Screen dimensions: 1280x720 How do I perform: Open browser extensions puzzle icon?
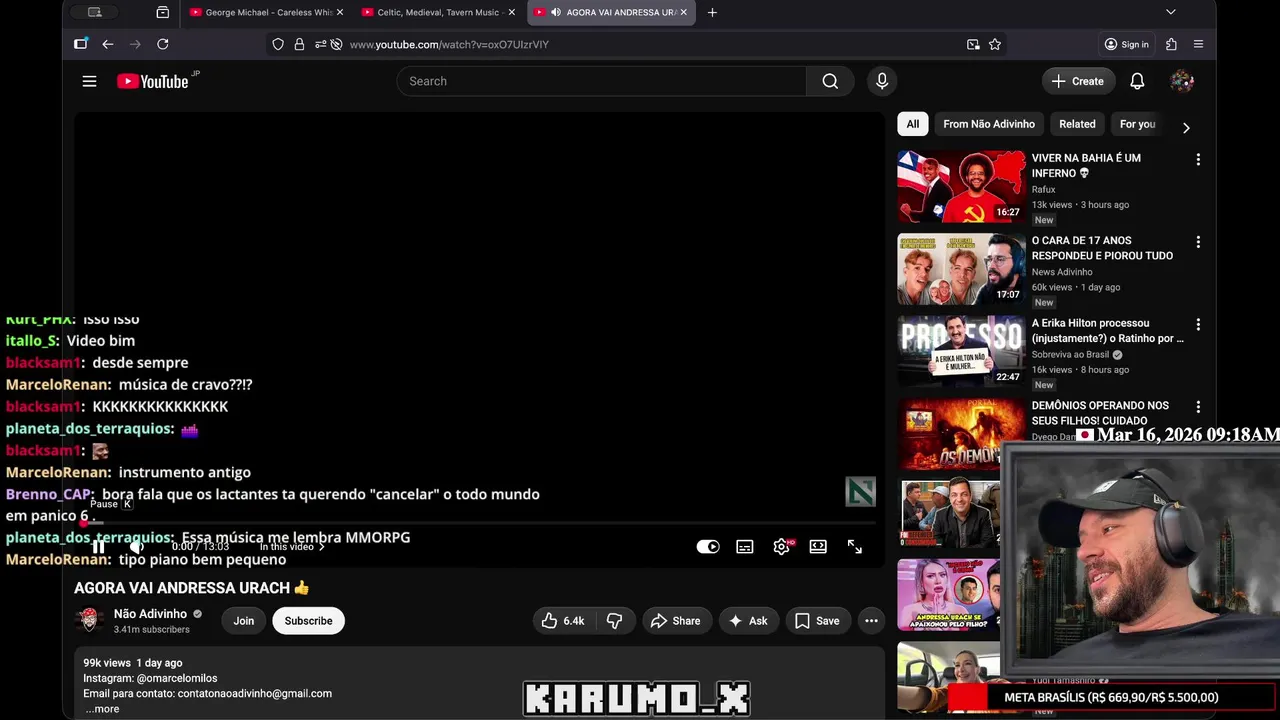(x=1172, y=44)
